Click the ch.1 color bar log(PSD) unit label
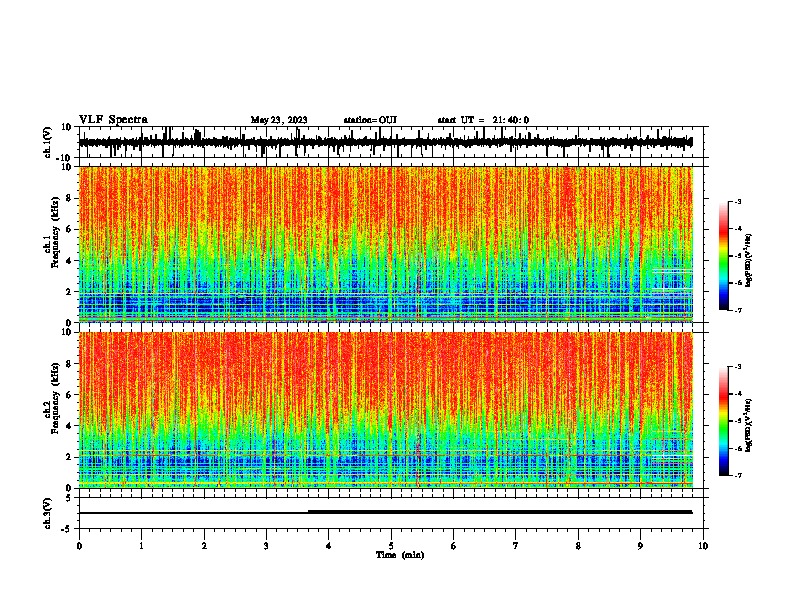The height and width of the screenshot is (612, 792). click(x=748, y=260)
